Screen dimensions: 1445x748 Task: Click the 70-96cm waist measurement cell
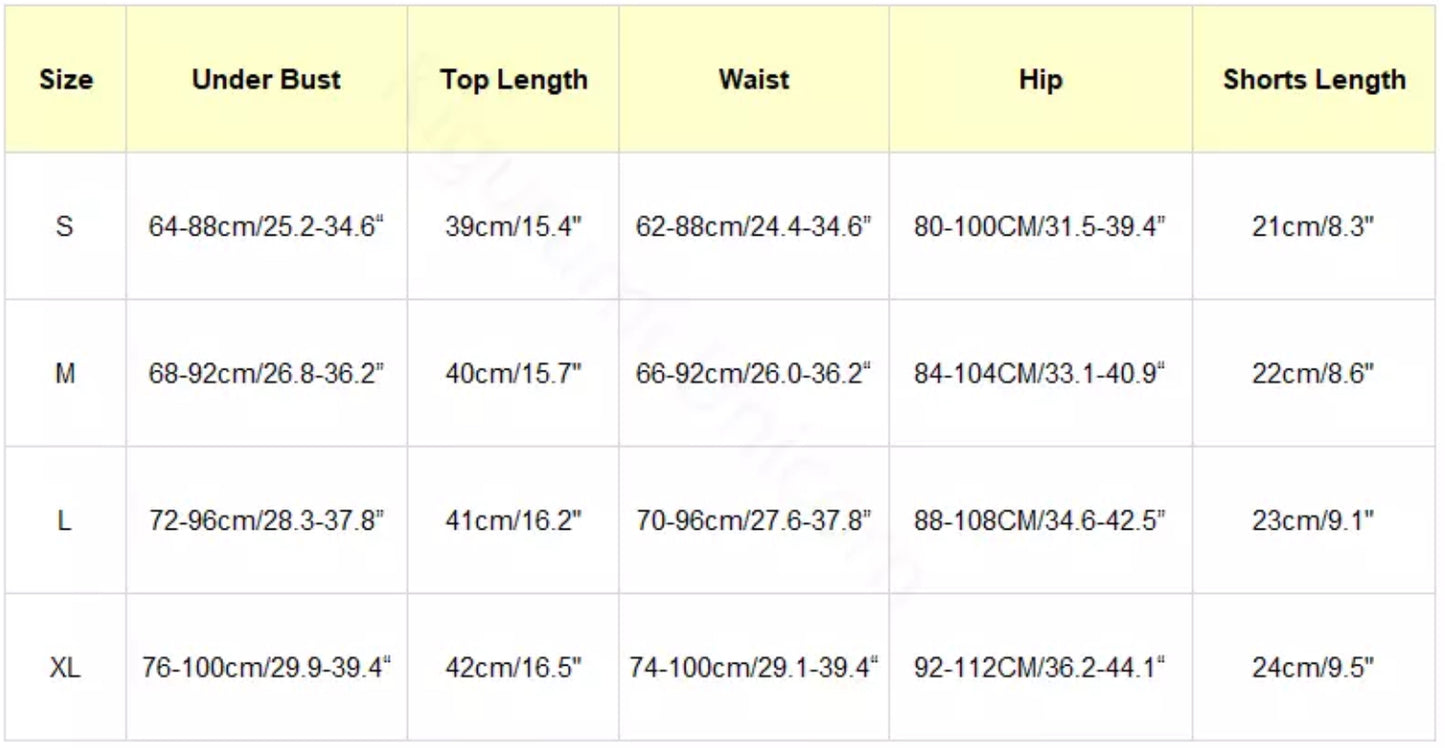click(754, 521)
